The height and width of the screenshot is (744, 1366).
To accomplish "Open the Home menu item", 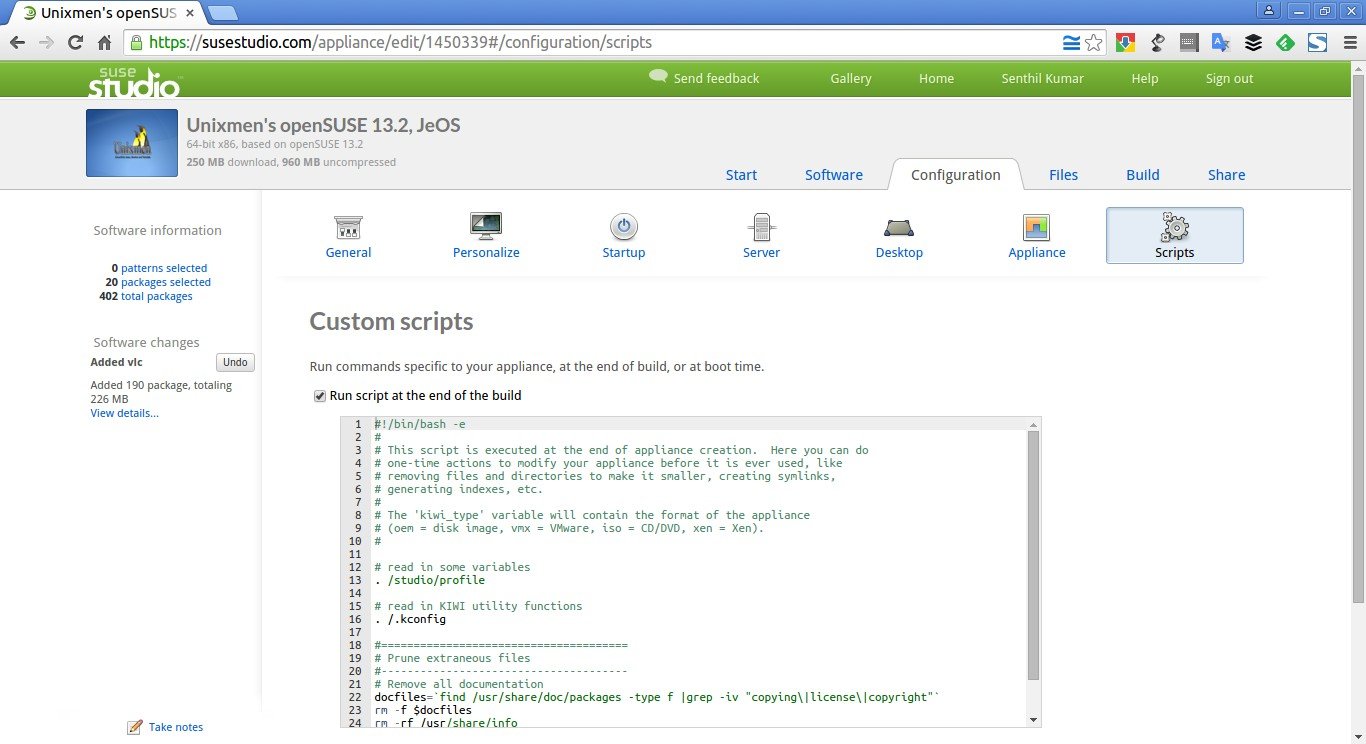I will coord(936,78).
